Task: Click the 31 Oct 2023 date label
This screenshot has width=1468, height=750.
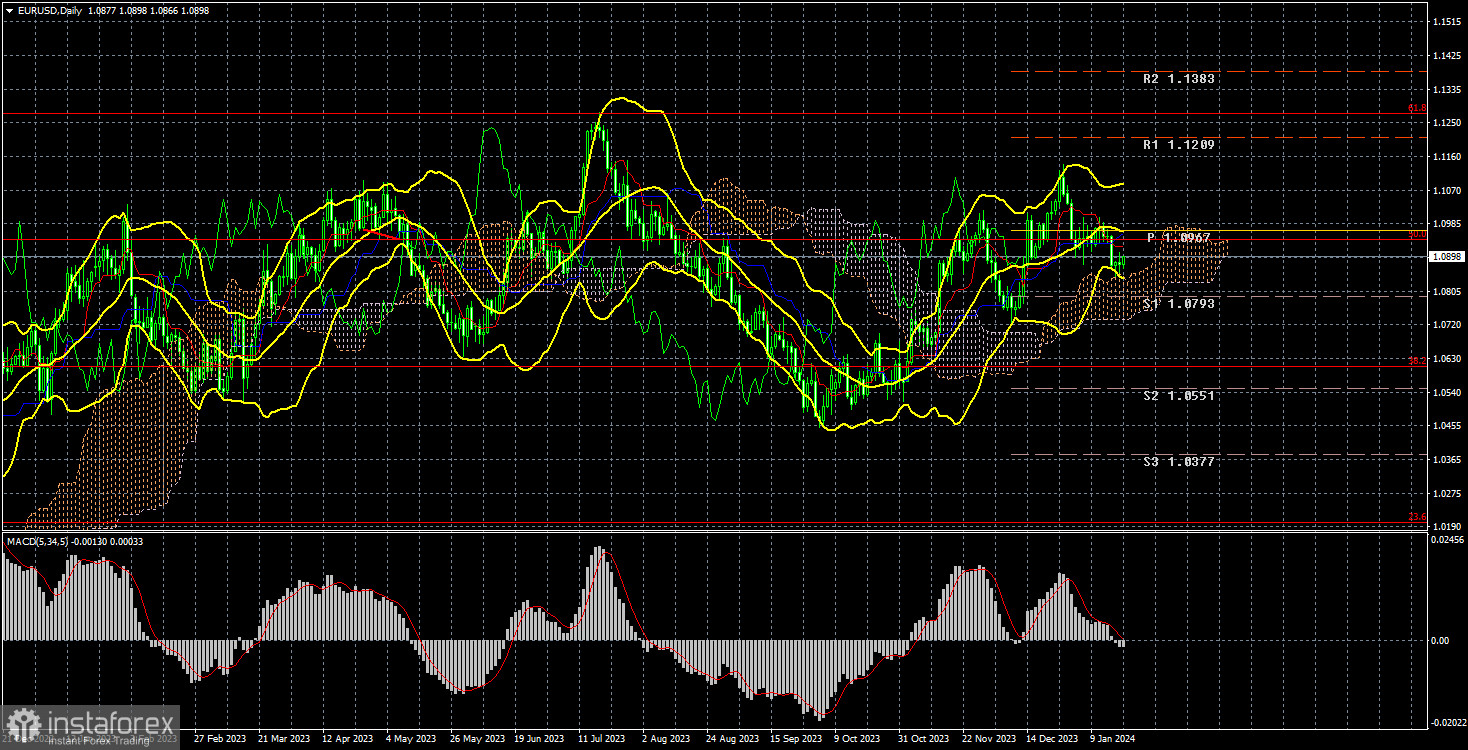Action: [x=923, y=739]
